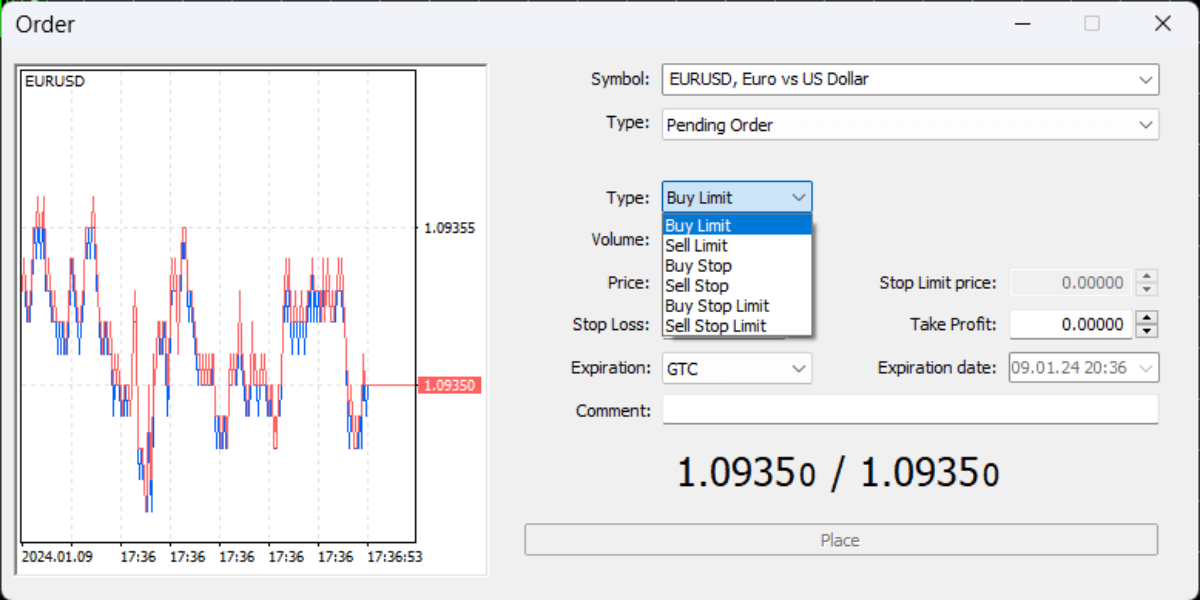Increment Take Profit with the up arrow
Screen dimensions: 1200x600
pos(1146,318)
